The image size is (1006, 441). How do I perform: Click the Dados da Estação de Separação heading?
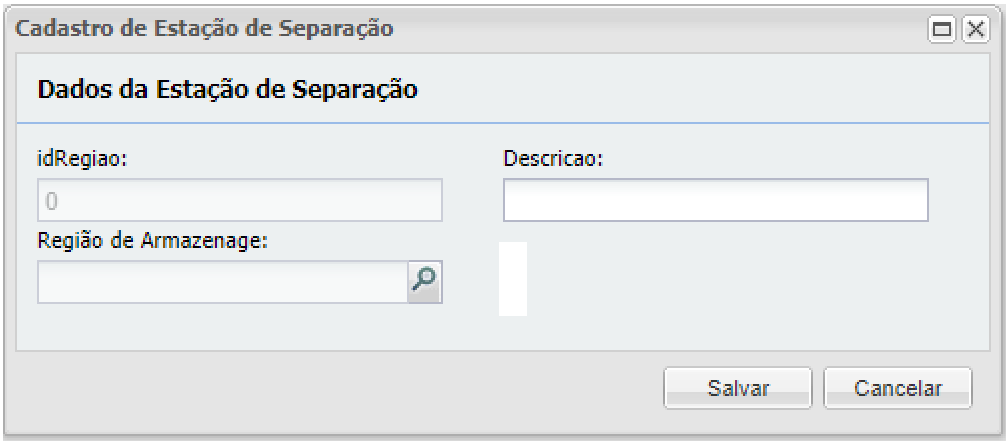click(x=227, y=89)
